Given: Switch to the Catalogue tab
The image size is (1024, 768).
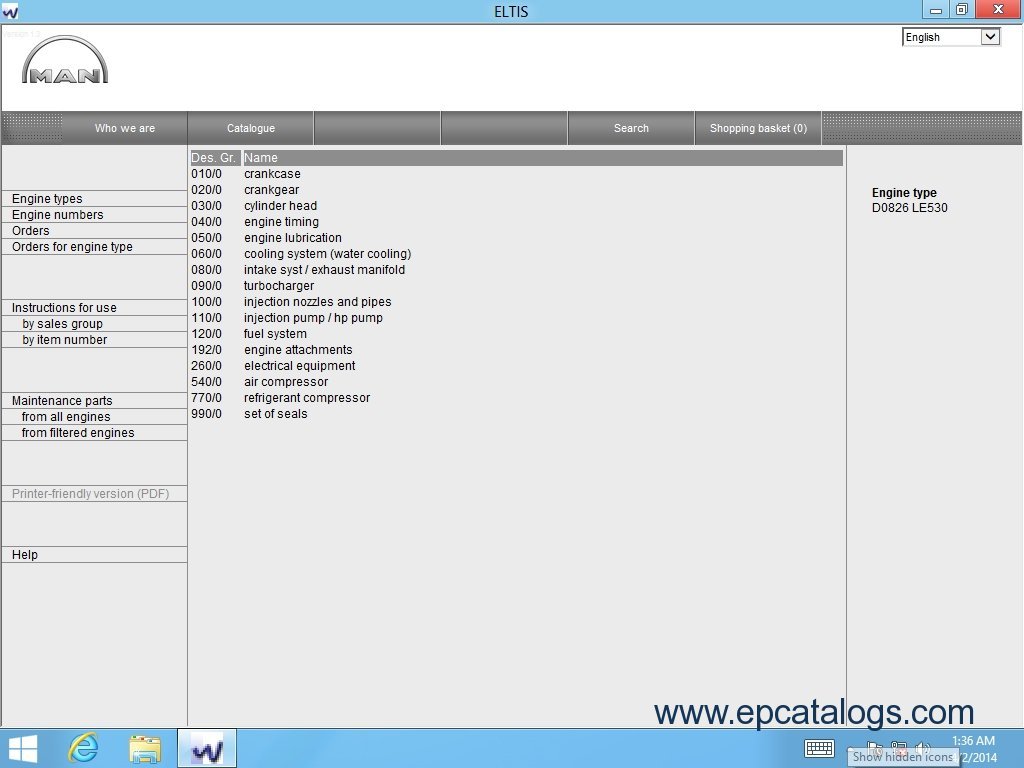Looking at the screenshot, I should point(250,128).
